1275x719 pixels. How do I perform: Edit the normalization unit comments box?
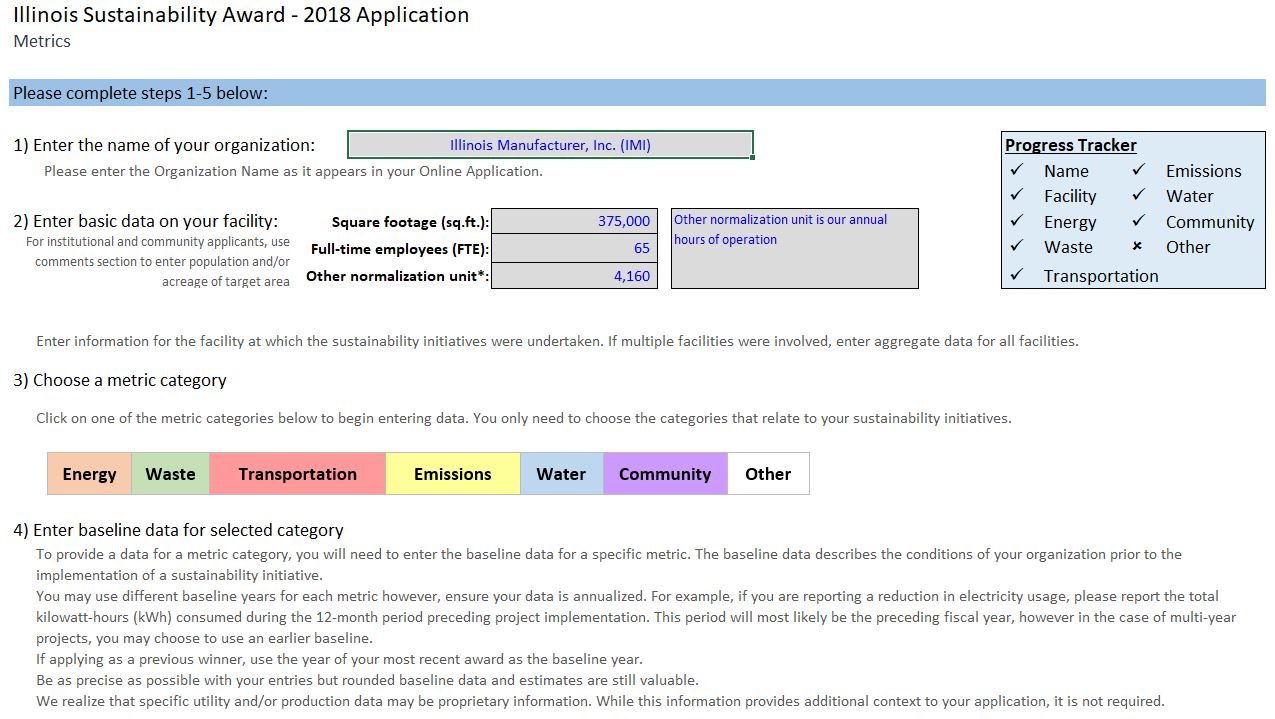794,249
